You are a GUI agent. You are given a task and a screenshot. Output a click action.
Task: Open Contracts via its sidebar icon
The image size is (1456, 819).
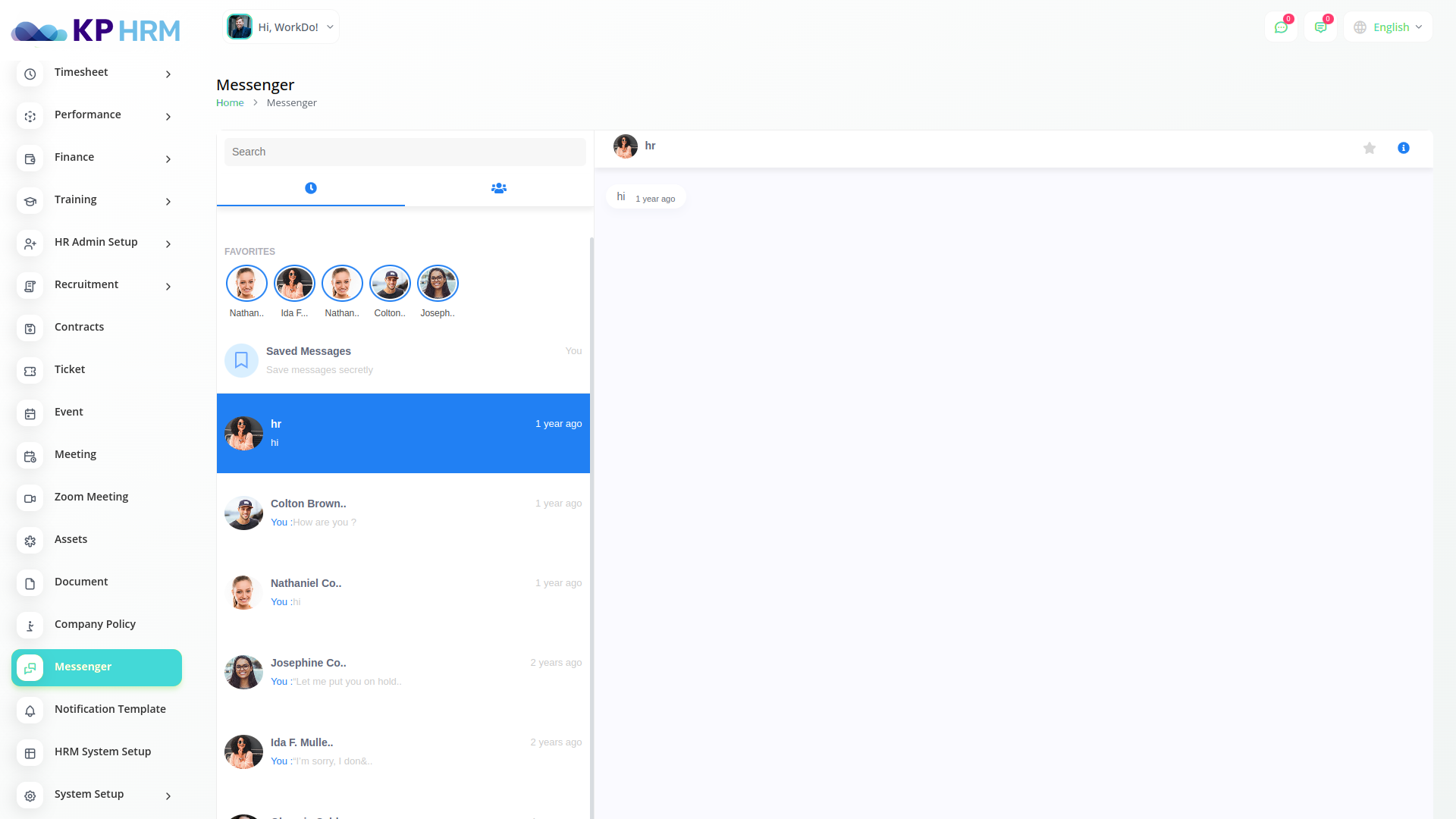click(x=30, y=329)
